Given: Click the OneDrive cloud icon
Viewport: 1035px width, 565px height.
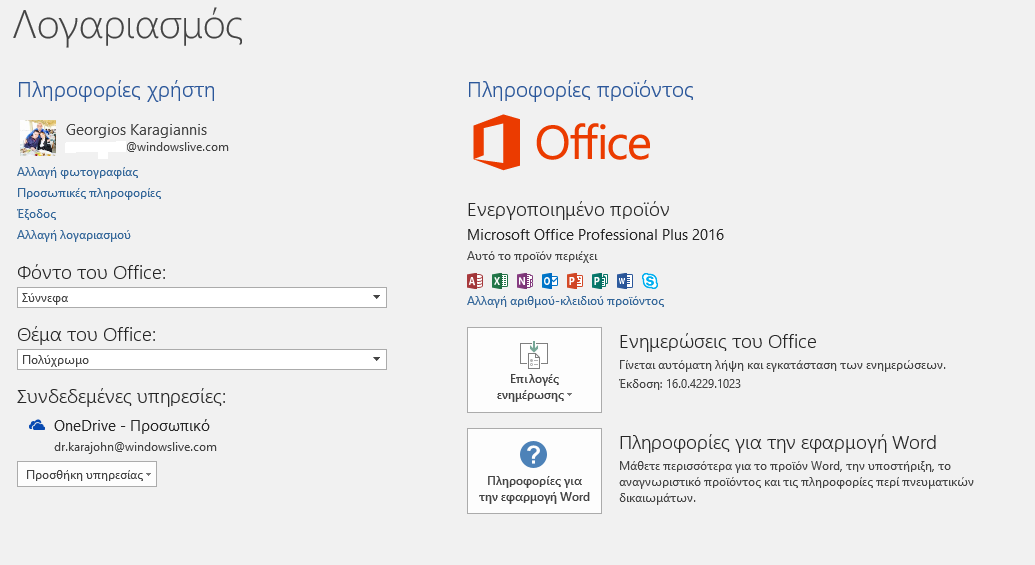Looking at the screenshot, I should click(37, 425).
